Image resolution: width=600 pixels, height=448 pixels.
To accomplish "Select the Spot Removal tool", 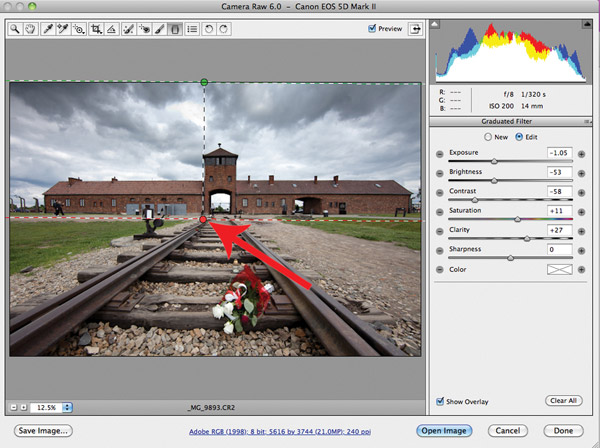I will coord(129,29).
